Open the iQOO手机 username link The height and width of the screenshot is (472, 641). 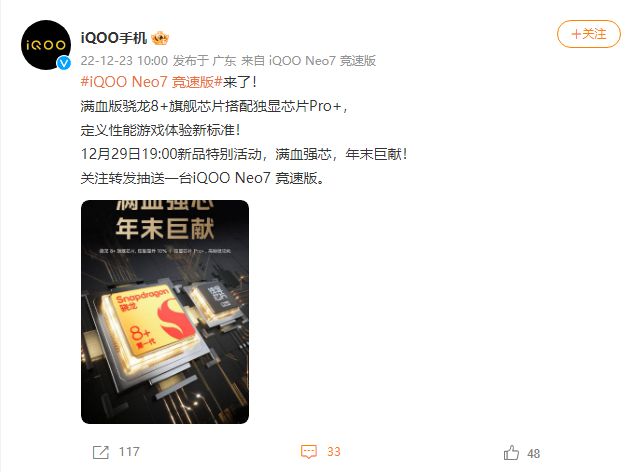(114, 38)
